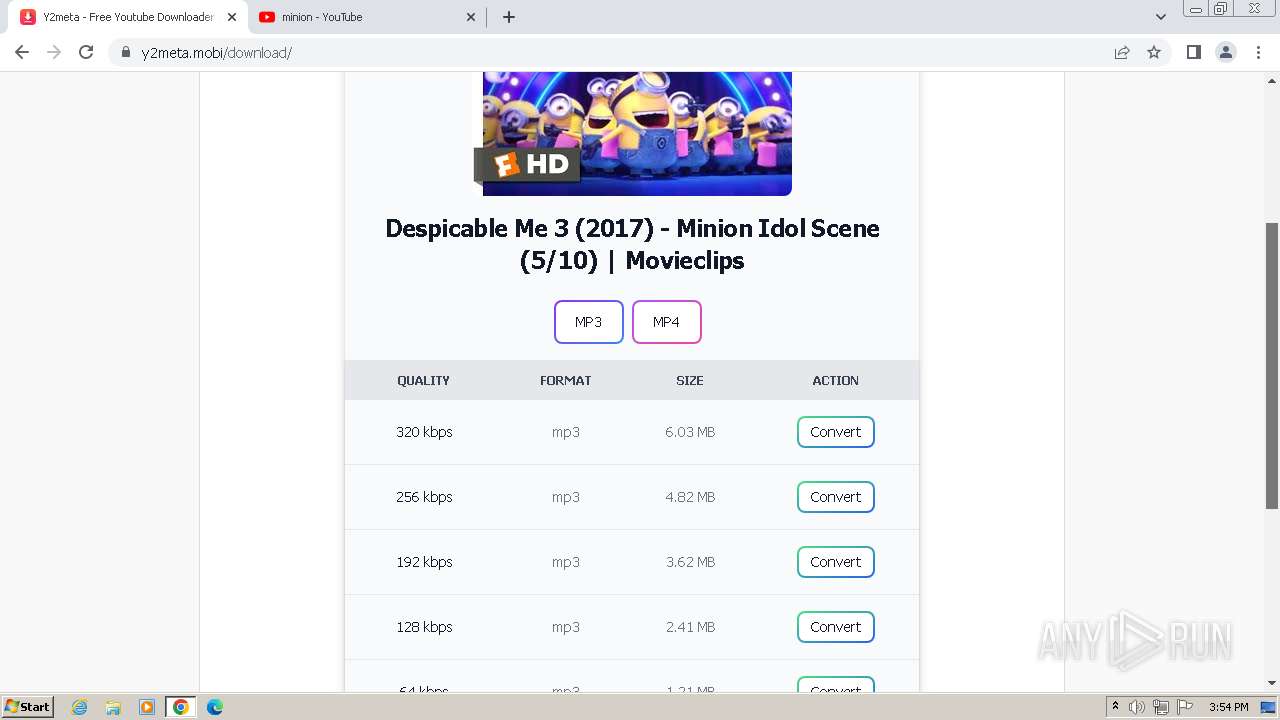Screen dimensions: 1280x720
Task: Click the 320 kbps quality cell
Action: [x=424, y=432]
